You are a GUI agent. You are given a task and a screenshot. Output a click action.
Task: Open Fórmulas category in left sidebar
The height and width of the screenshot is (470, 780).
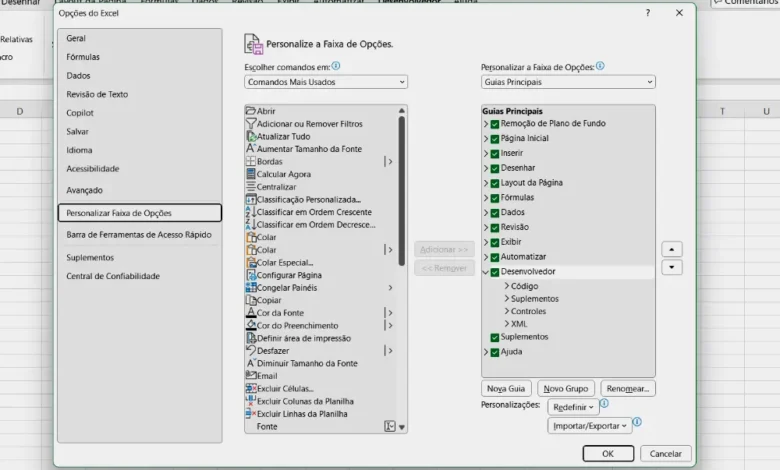coord(83,57)
